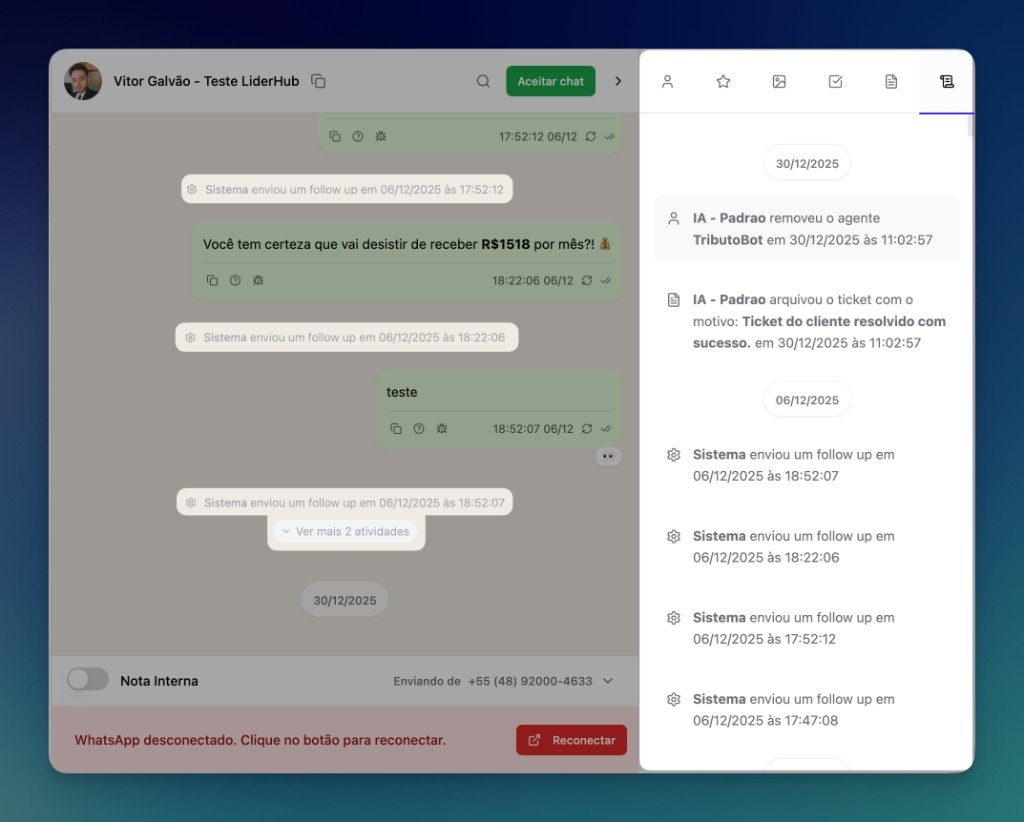Image resolution: width=1024 pixels, height=822 pixels.
Task: Copy the message sent at 17:52:12
Action: point(335,136)
